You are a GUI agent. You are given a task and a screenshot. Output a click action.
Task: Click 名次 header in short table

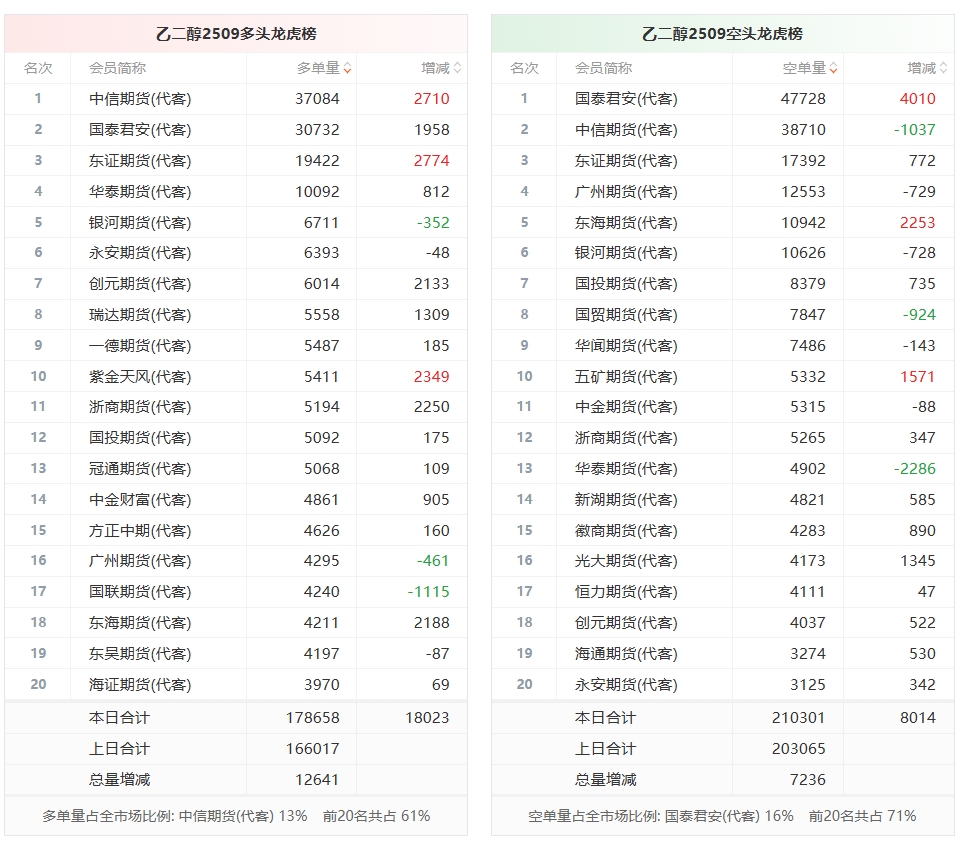pos(524,68)
